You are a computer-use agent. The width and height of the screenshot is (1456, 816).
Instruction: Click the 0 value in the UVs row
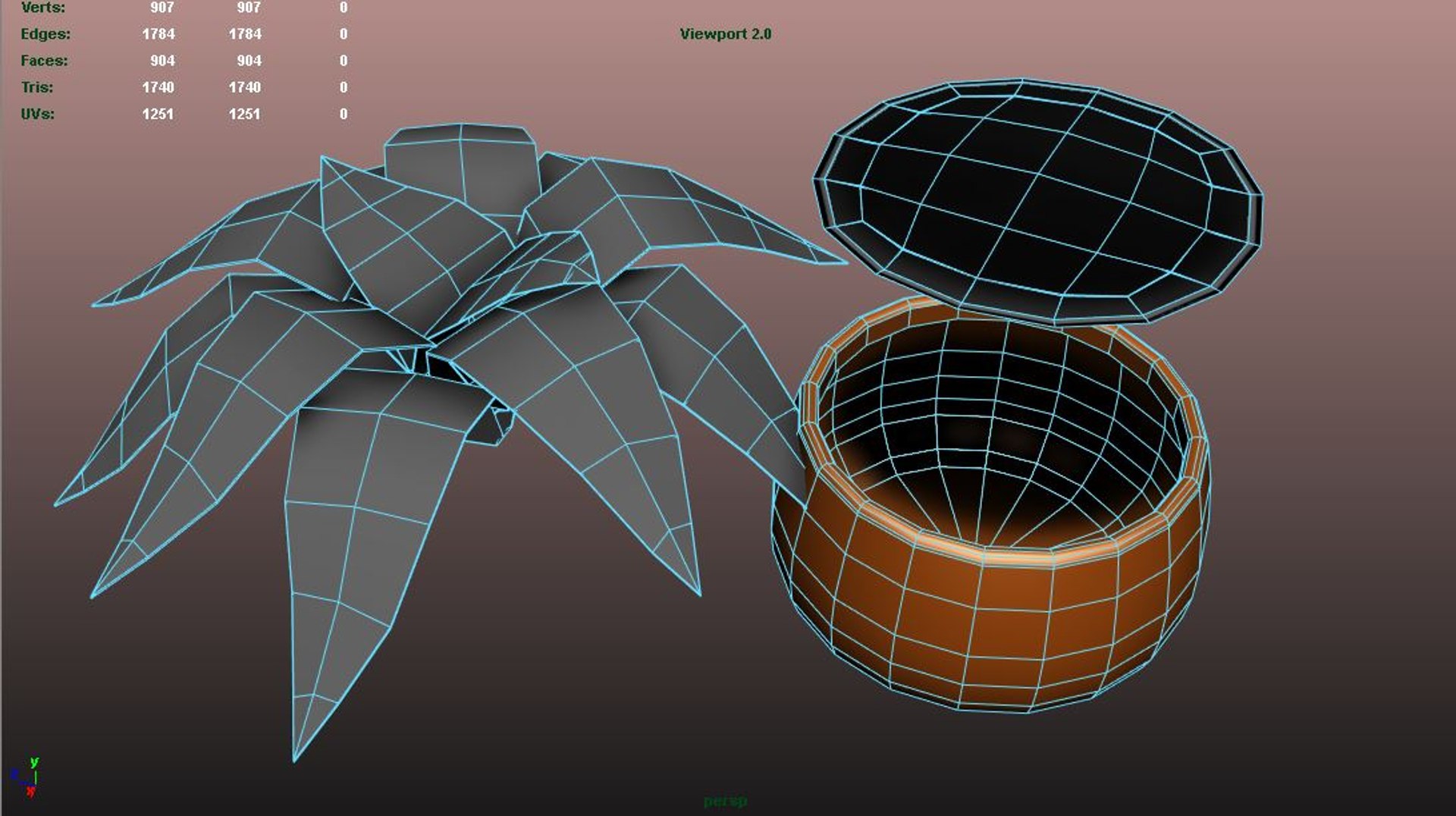[x=344, y=114]
